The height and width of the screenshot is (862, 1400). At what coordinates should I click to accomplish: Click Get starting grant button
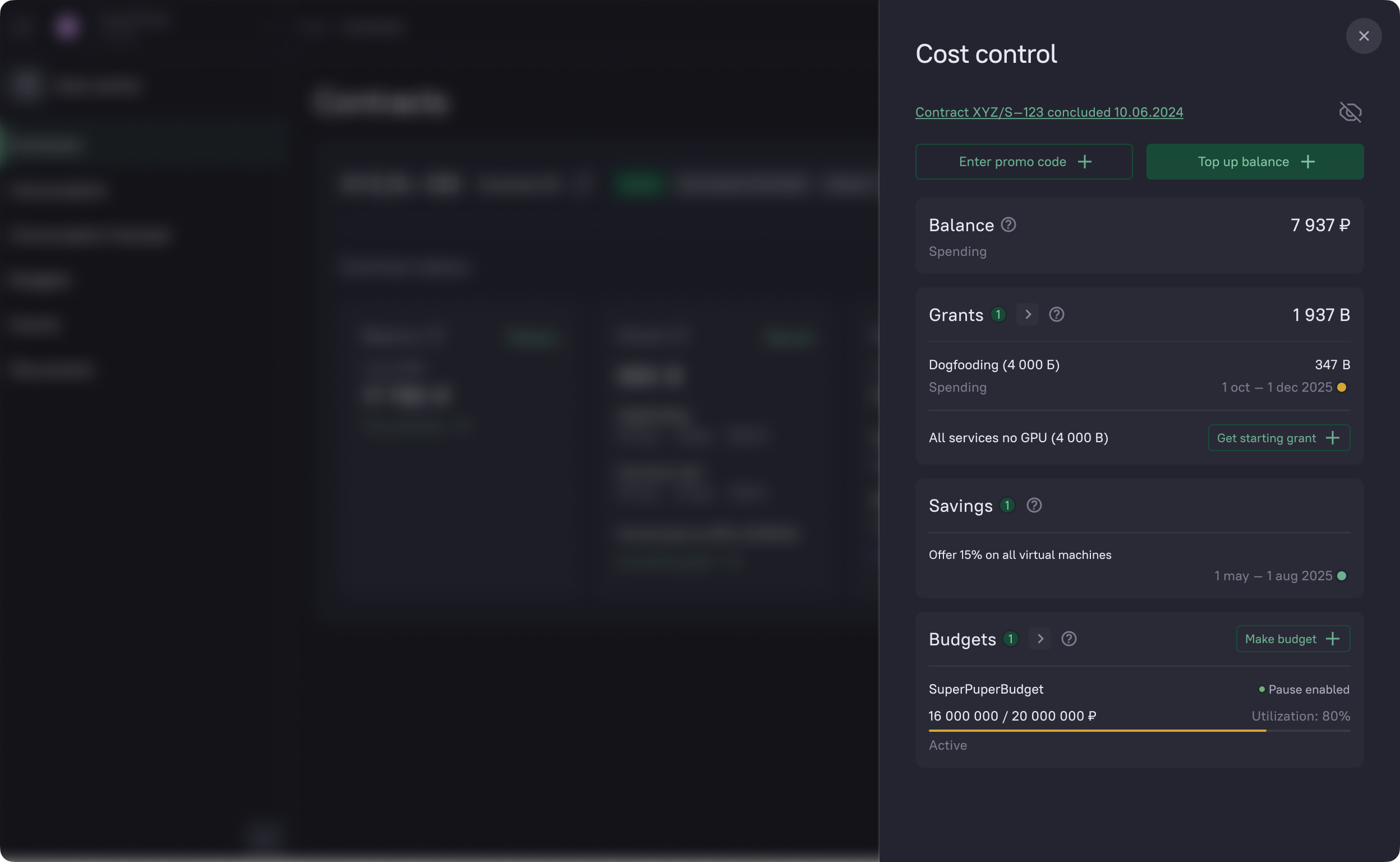(1278, 438)
